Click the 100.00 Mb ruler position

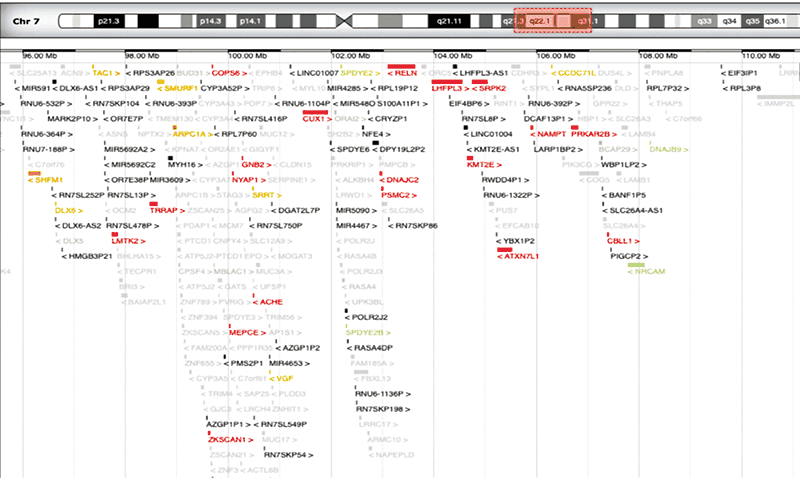coord(246,54)
